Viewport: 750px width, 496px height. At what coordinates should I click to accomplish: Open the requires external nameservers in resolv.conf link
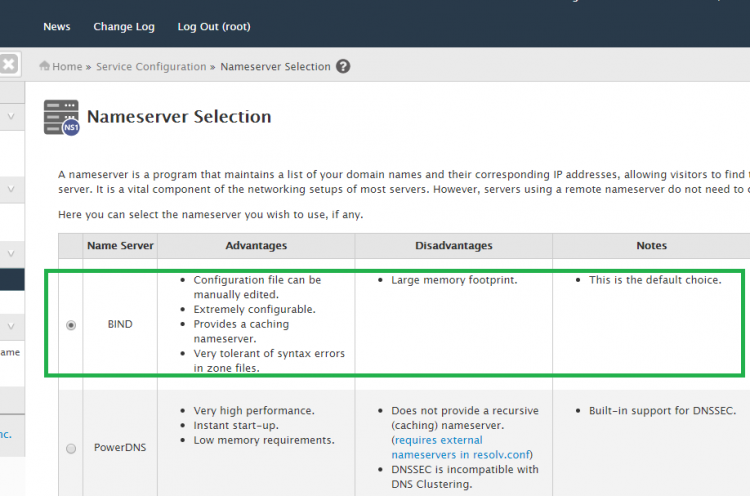461,447
